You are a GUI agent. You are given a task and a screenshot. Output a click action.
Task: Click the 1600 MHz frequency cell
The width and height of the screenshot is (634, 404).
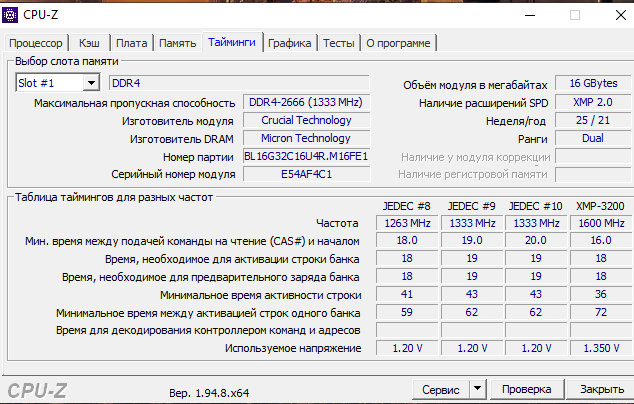coord(601,223)
